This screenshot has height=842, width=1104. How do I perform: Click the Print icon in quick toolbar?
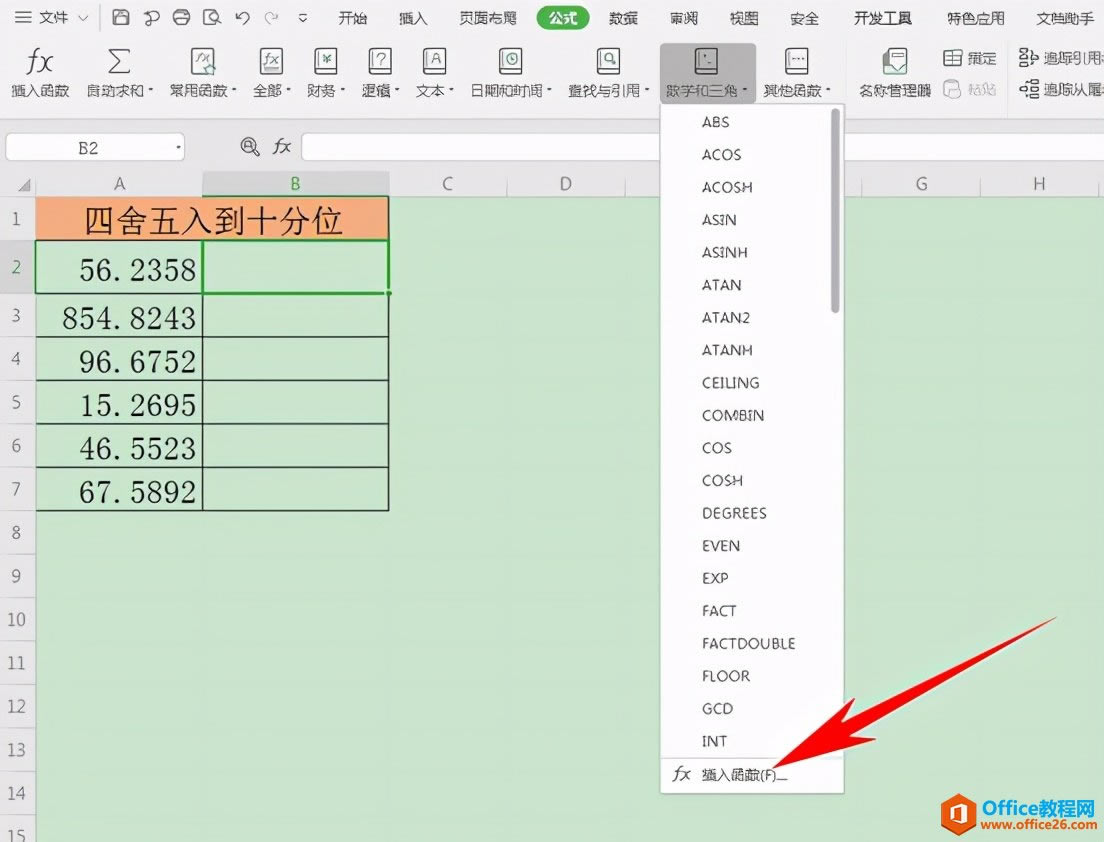pyautogui.click(x=181, y=18)
